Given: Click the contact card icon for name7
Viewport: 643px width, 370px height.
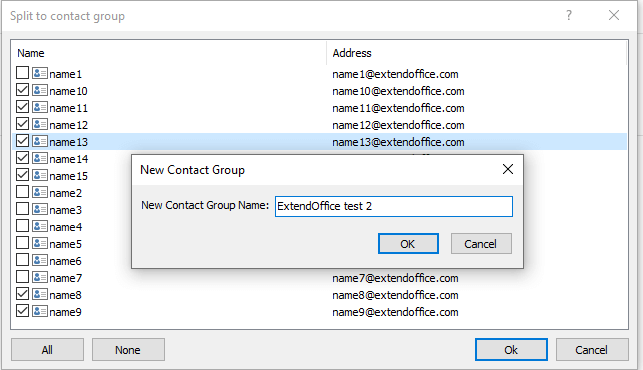Looking at the screenshot, I should pos(40,277).
